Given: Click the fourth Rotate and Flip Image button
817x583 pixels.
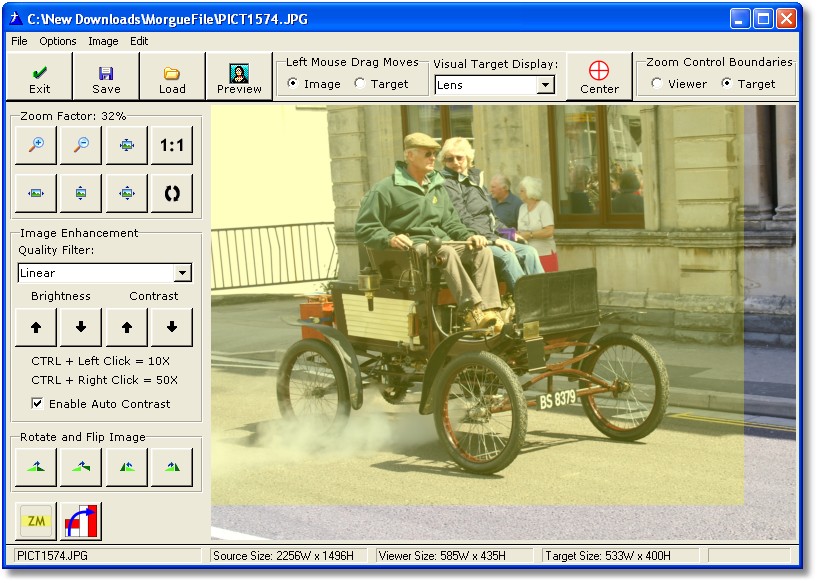Looking at the screenshot, I should pyautogui.click(x=171, y=467).
